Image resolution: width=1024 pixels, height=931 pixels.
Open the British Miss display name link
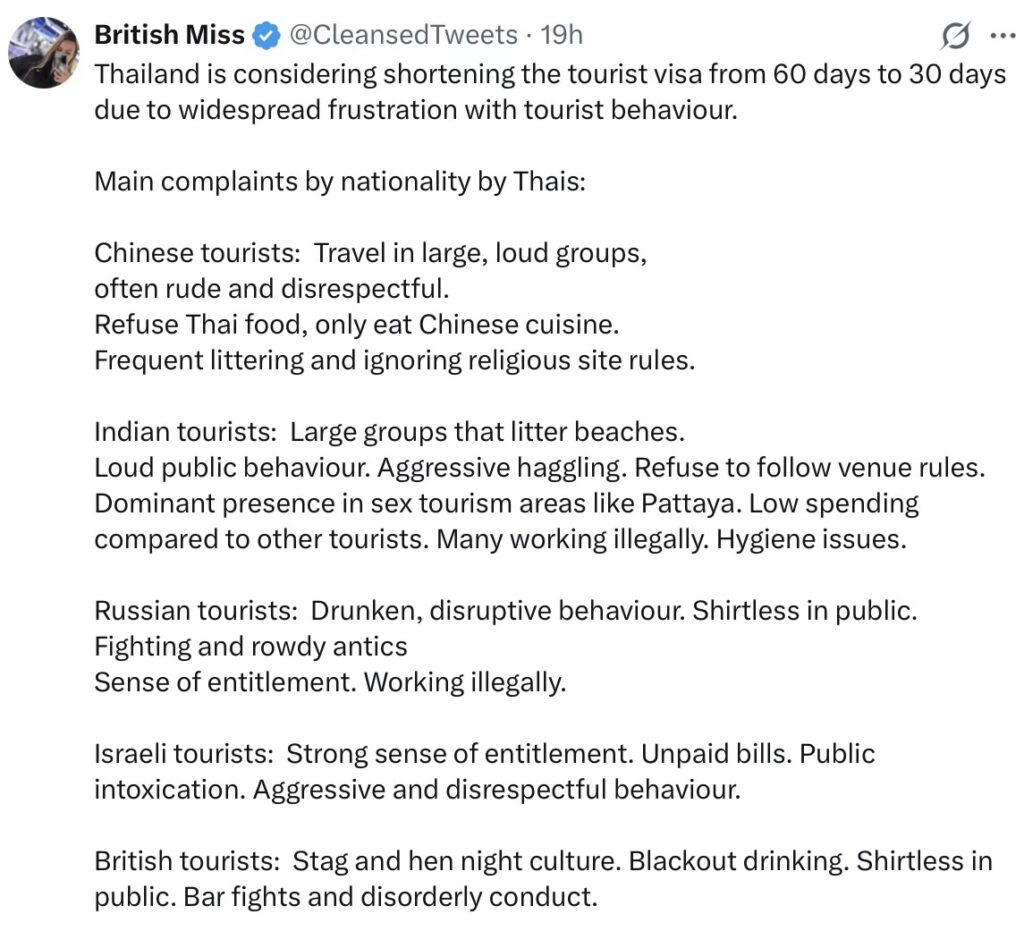pyautogui.click(x=169, y=35)
